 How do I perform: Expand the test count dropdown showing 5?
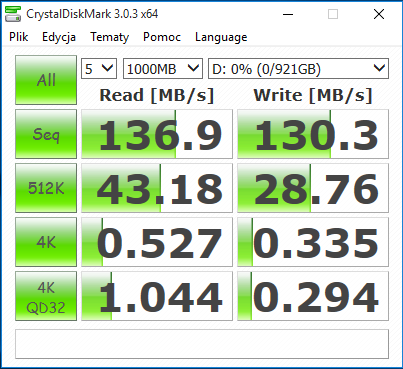pyautogui.click(x=99, y=69)
